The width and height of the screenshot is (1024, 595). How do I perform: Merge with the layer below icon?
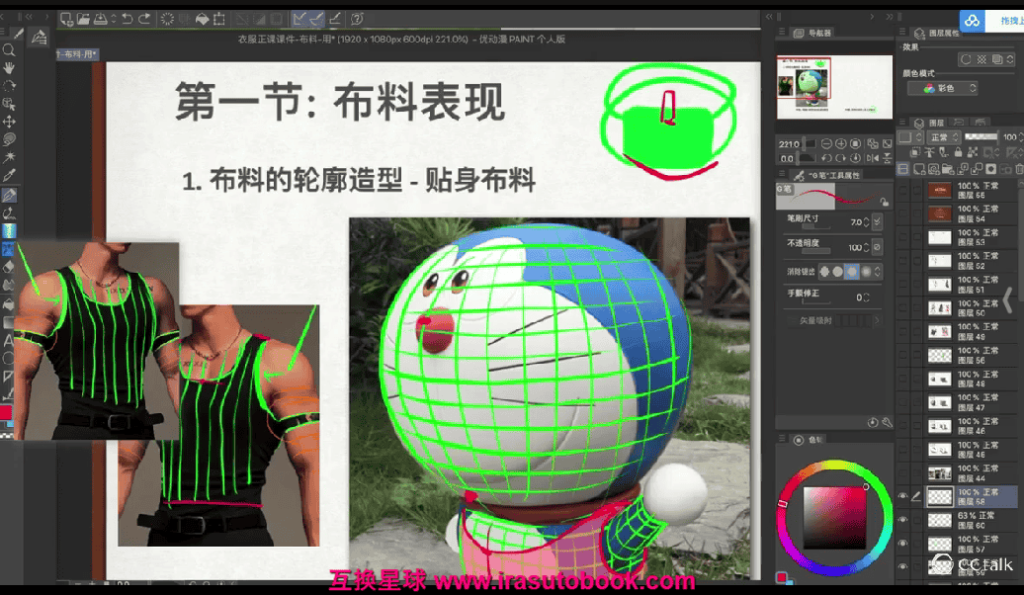pos(976,169)
